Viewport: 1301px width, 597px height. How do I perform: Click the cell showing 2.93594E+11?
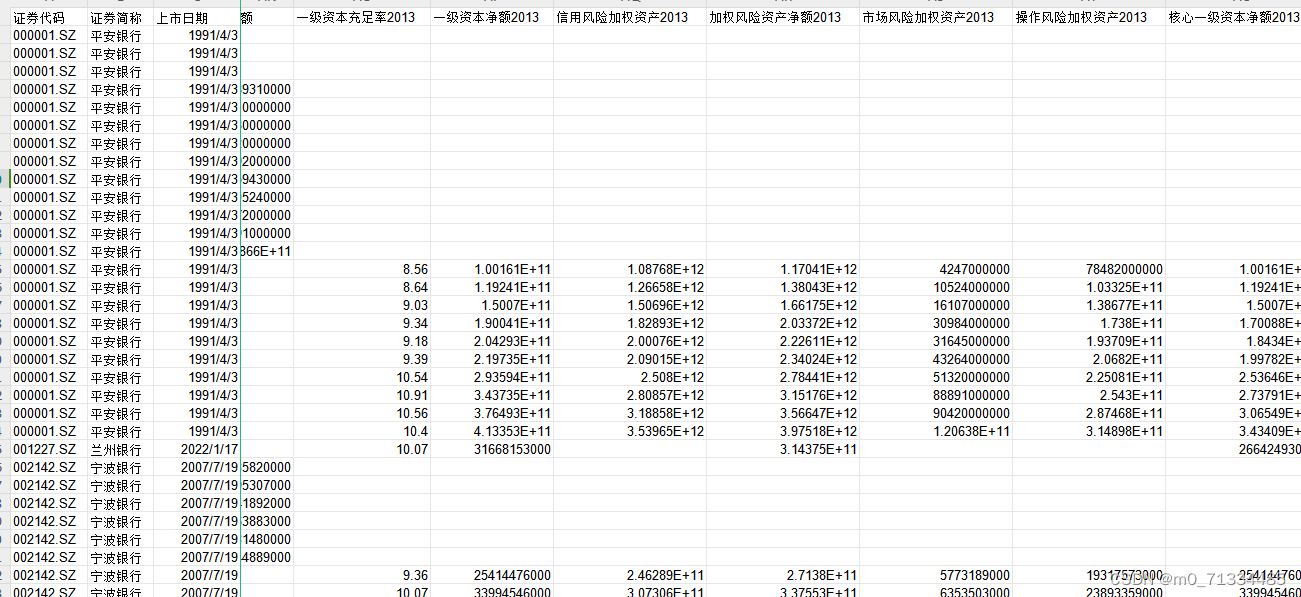[492, 377]
